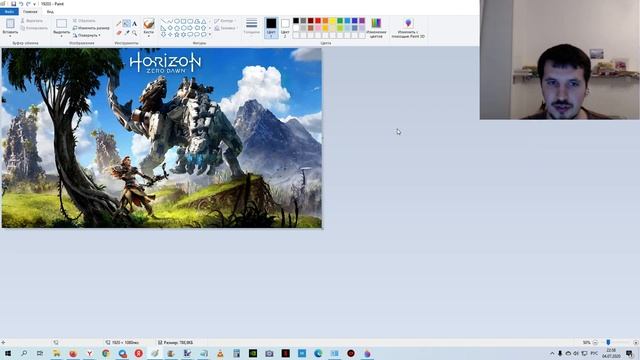Open Task View on the taskbar
Screen dimensions: 640x360
pyautogui.click(x=40, y=353)
